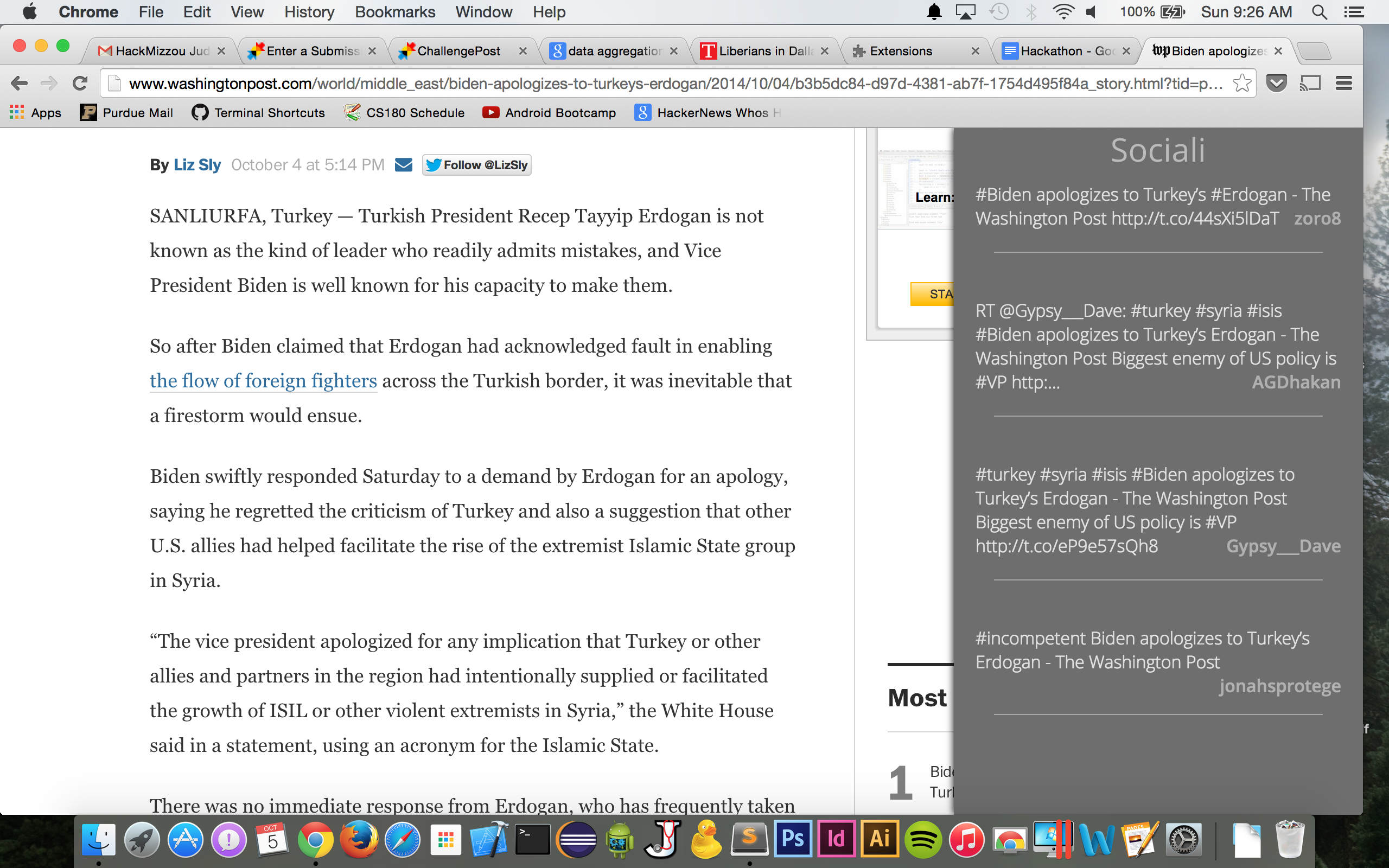The width and height of the screenshot is (1389, 868).
Task: Open 'the flow of foreign fighters' link
Action: click(263, 381)
